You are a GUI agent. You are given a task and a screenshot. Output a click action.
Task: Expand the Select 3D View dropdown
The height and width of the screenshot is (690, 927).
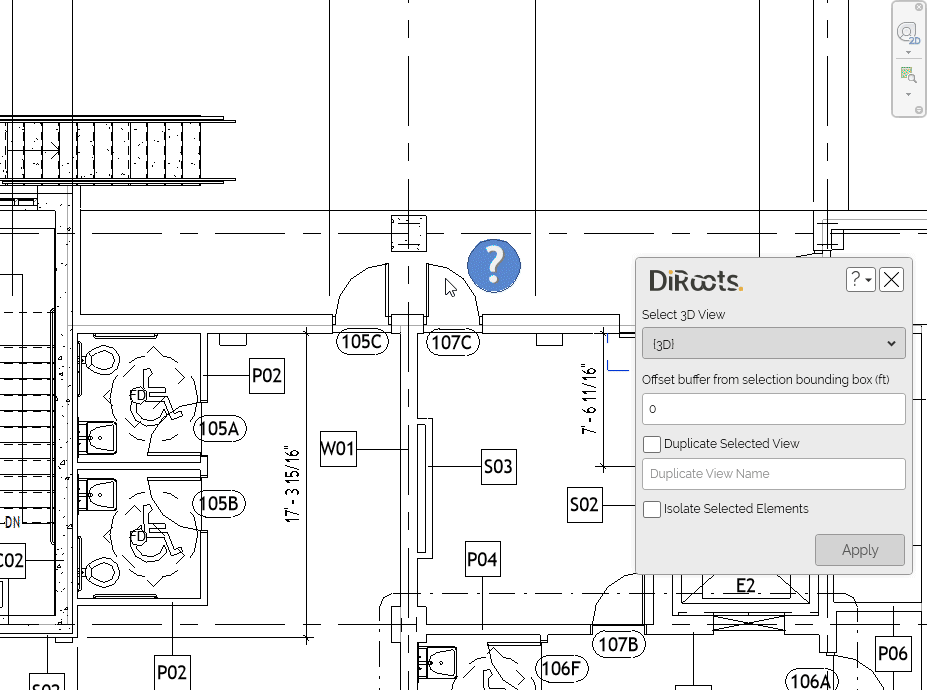click(x=773, y=343)
